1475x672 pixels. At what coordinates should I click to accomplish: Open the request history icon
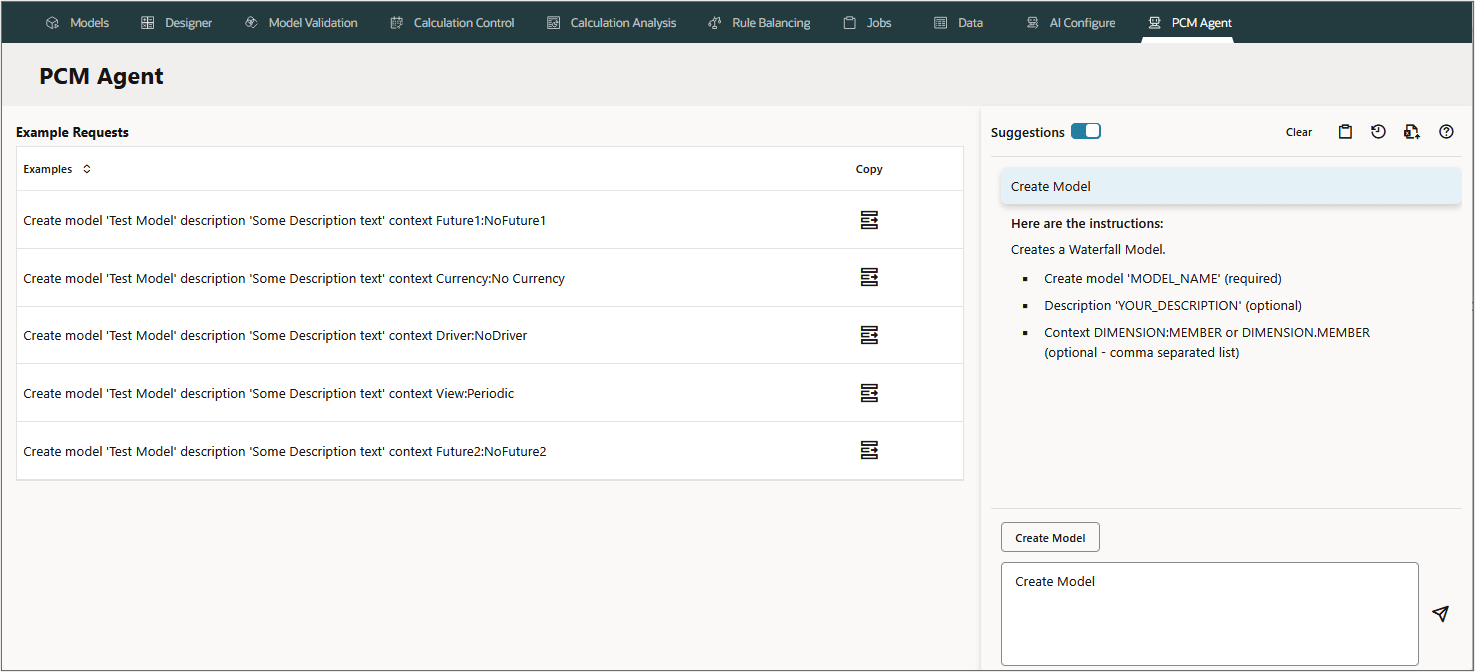click(x=1378, y=132)
